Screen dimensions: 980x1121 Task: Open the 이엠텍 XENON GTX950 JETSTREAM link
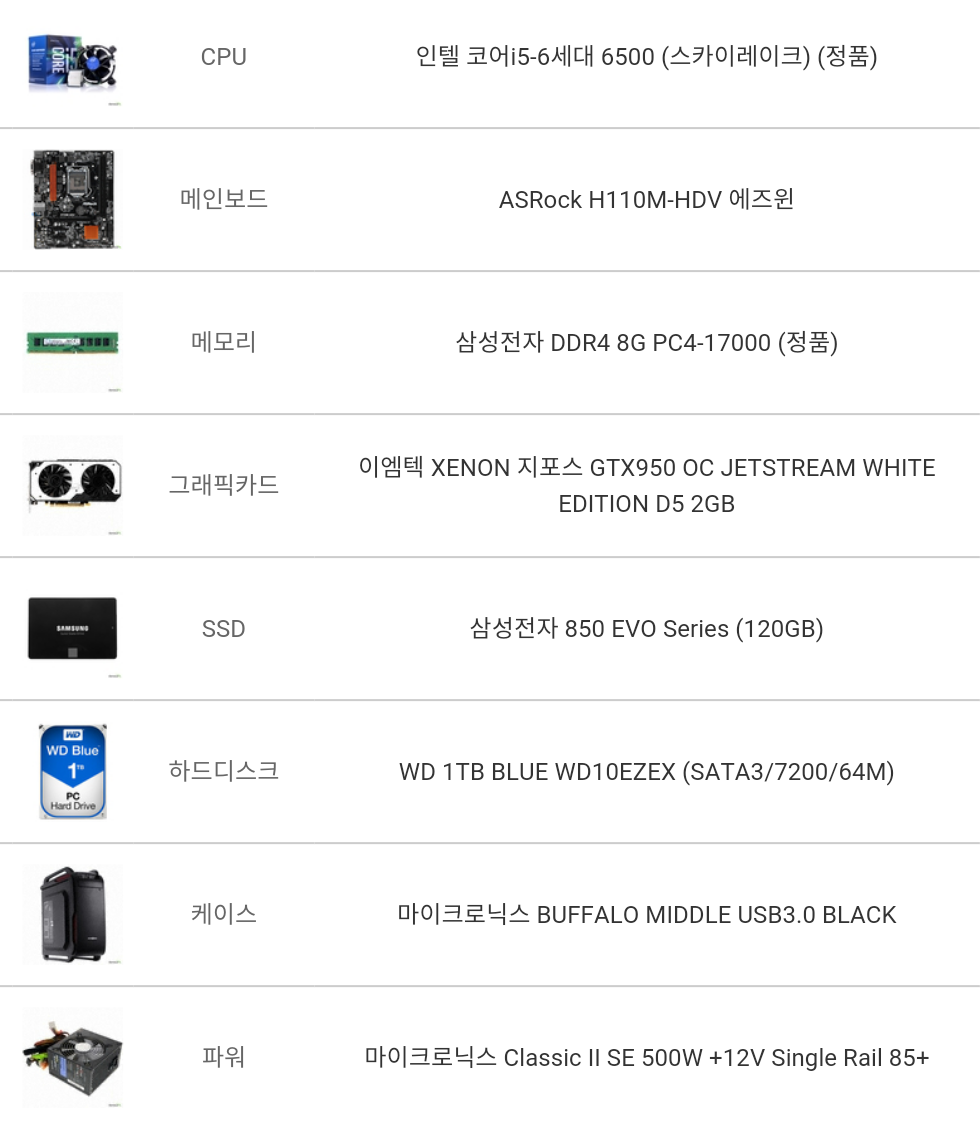(646, 486)
